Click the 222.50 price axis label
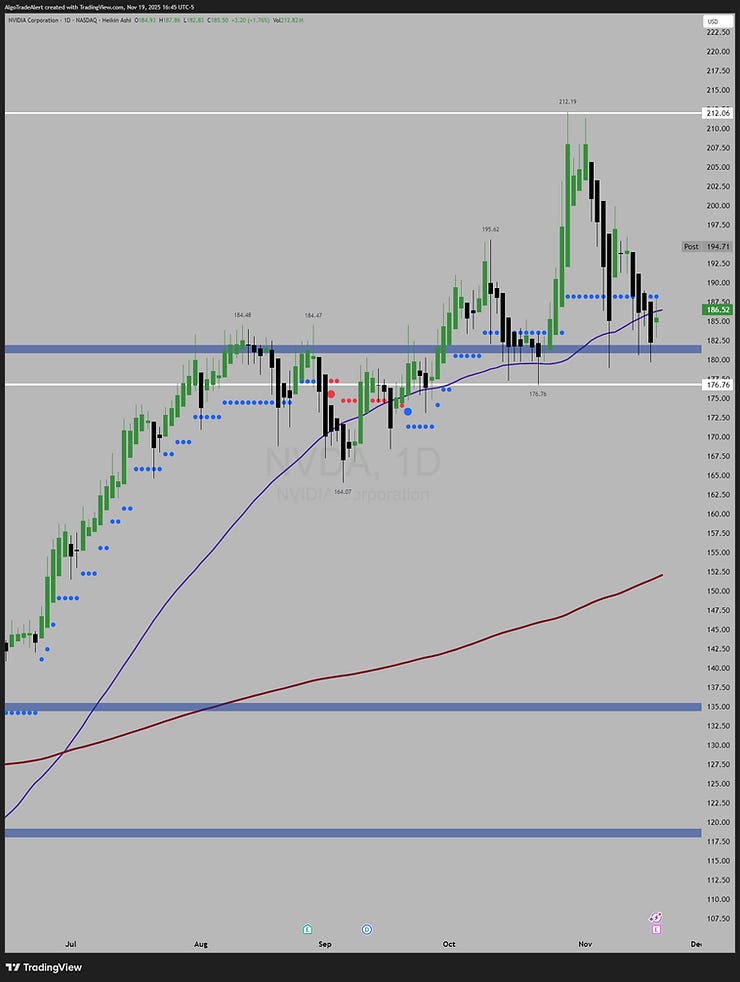 point(718,33)
